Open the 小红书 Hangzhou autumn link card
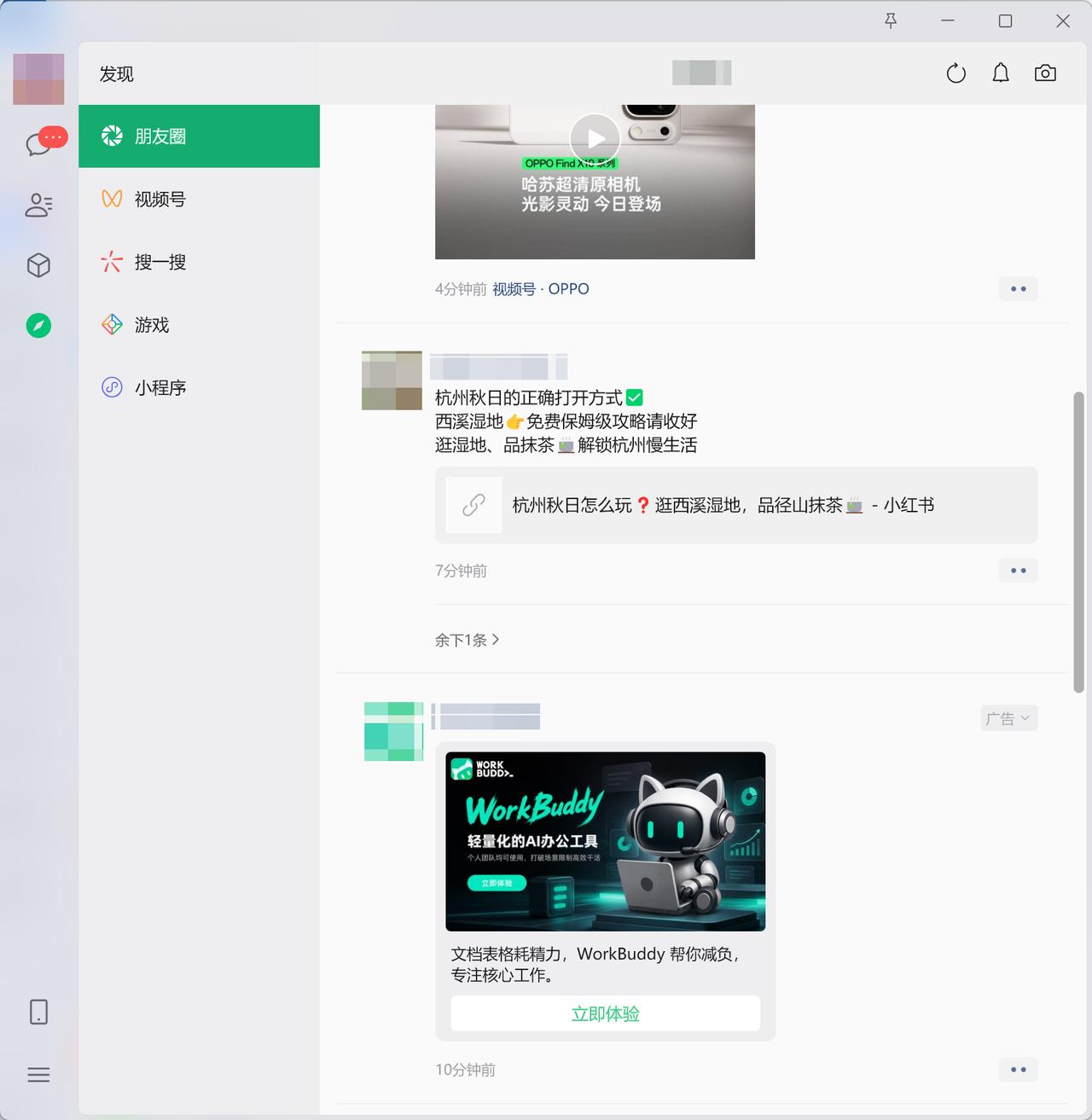This screenshot has height=1120, width=1092. tap(736, 505)
